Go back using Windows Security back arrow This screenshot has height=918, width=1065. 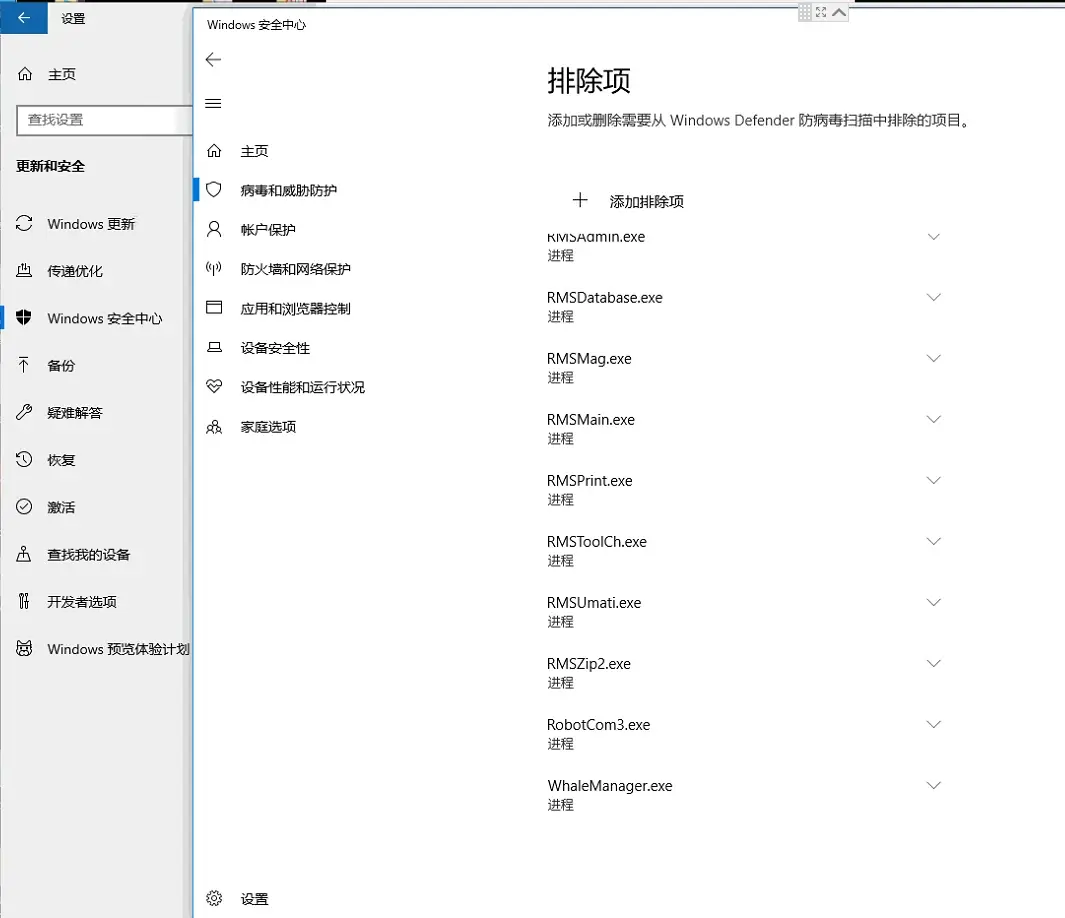pyautogui.click(x=213, y=60)
